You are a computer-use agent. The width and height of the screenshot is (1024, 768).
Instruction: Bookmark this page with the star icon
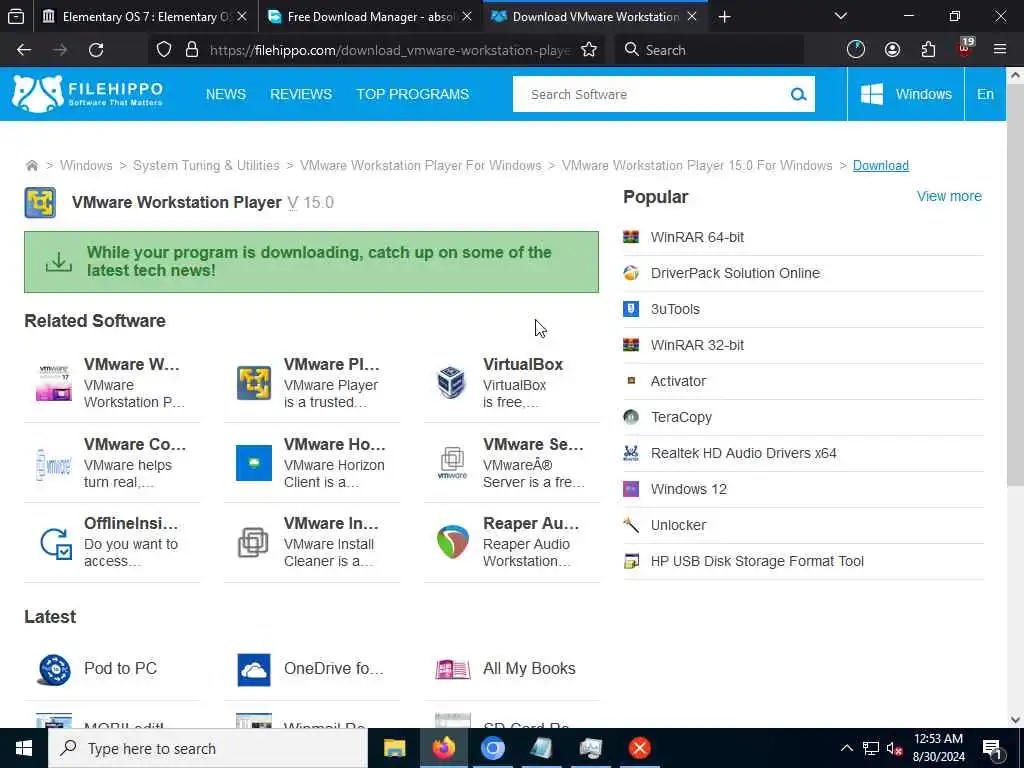(588, 50)
